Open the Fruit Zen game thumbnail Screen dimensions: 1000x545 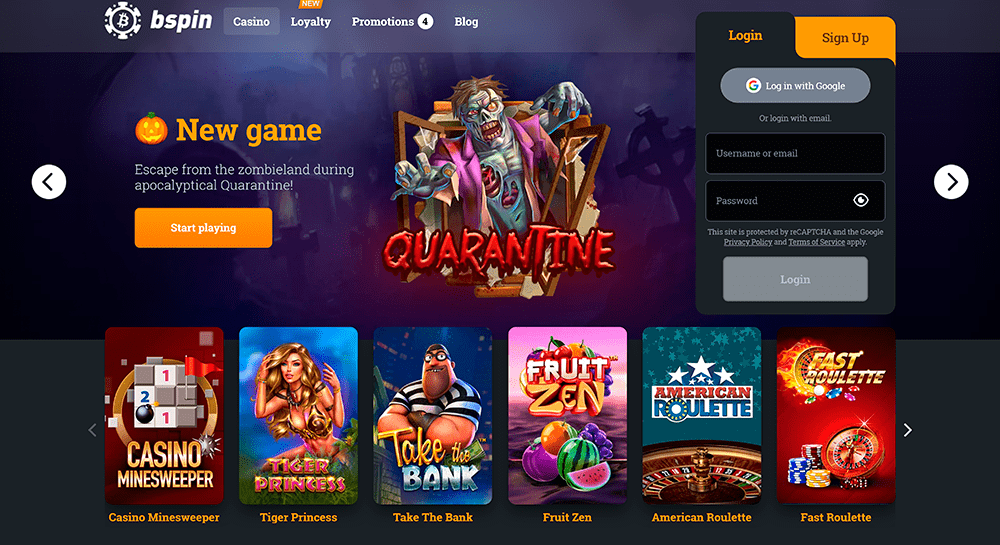[568, 416]
